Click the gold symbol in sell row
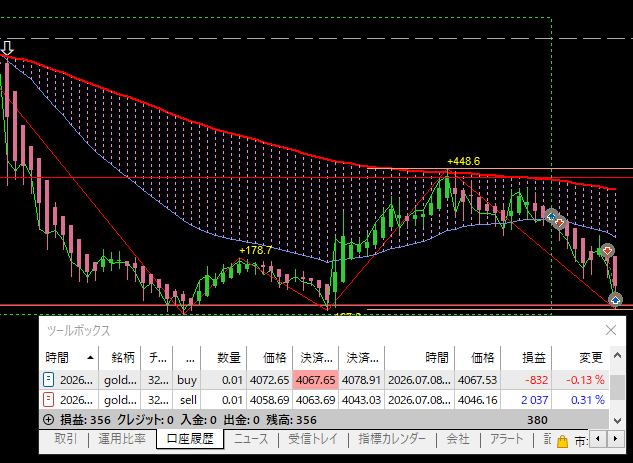 coord(120,400)
